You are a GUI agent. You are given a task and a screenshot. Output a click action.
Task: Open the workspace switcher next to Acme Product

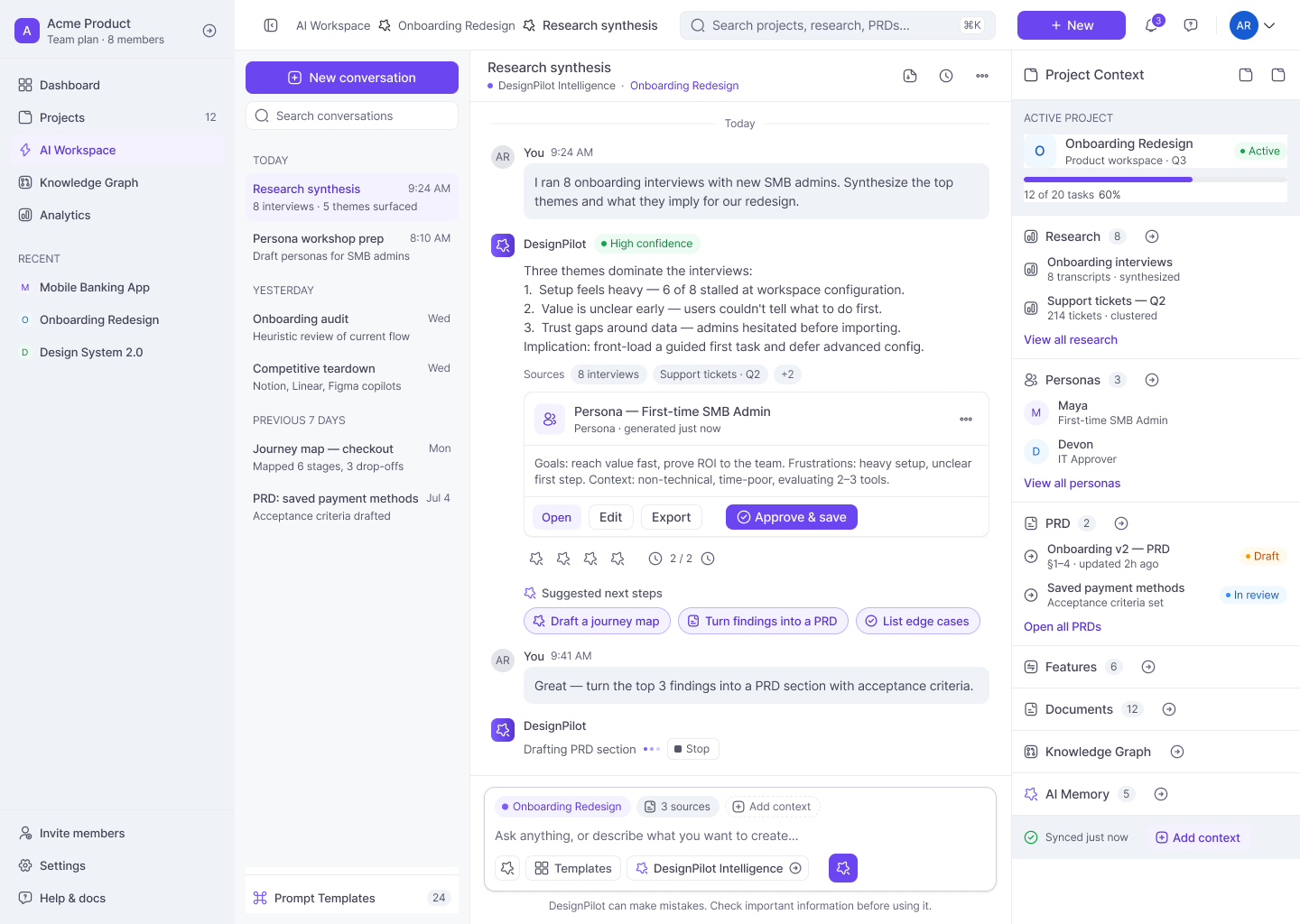point(209,31)
